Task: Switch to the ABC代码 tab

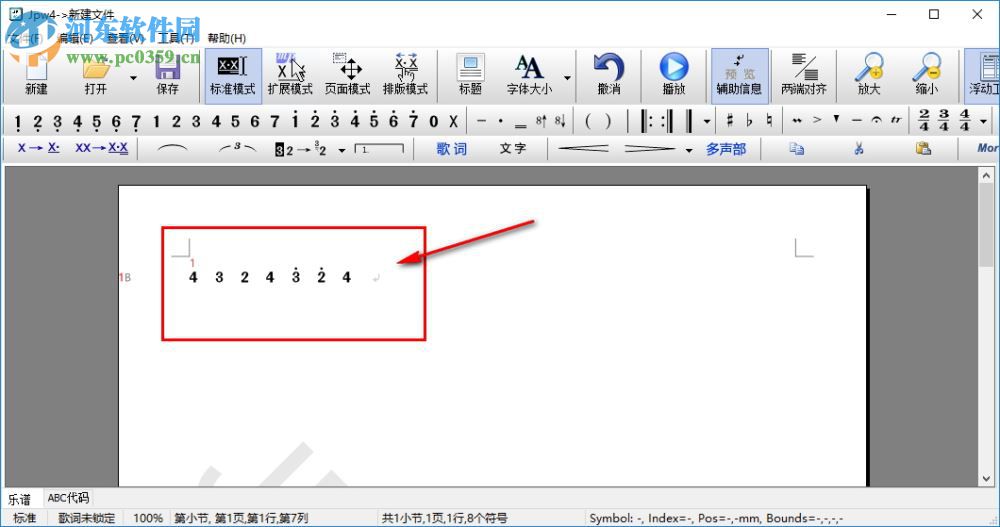Action: tap(68, 498)
